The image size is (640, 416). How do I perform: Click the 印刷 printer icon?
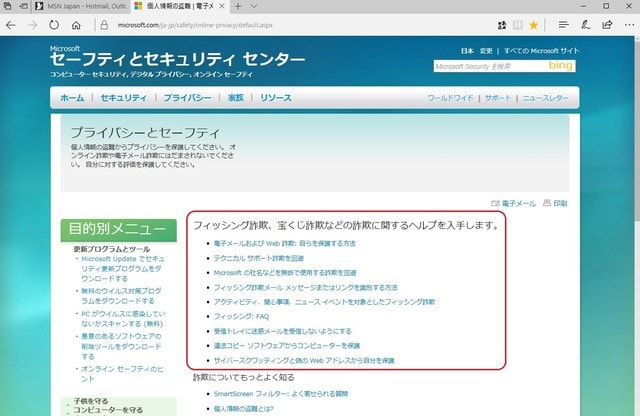(x=547, y=203)
